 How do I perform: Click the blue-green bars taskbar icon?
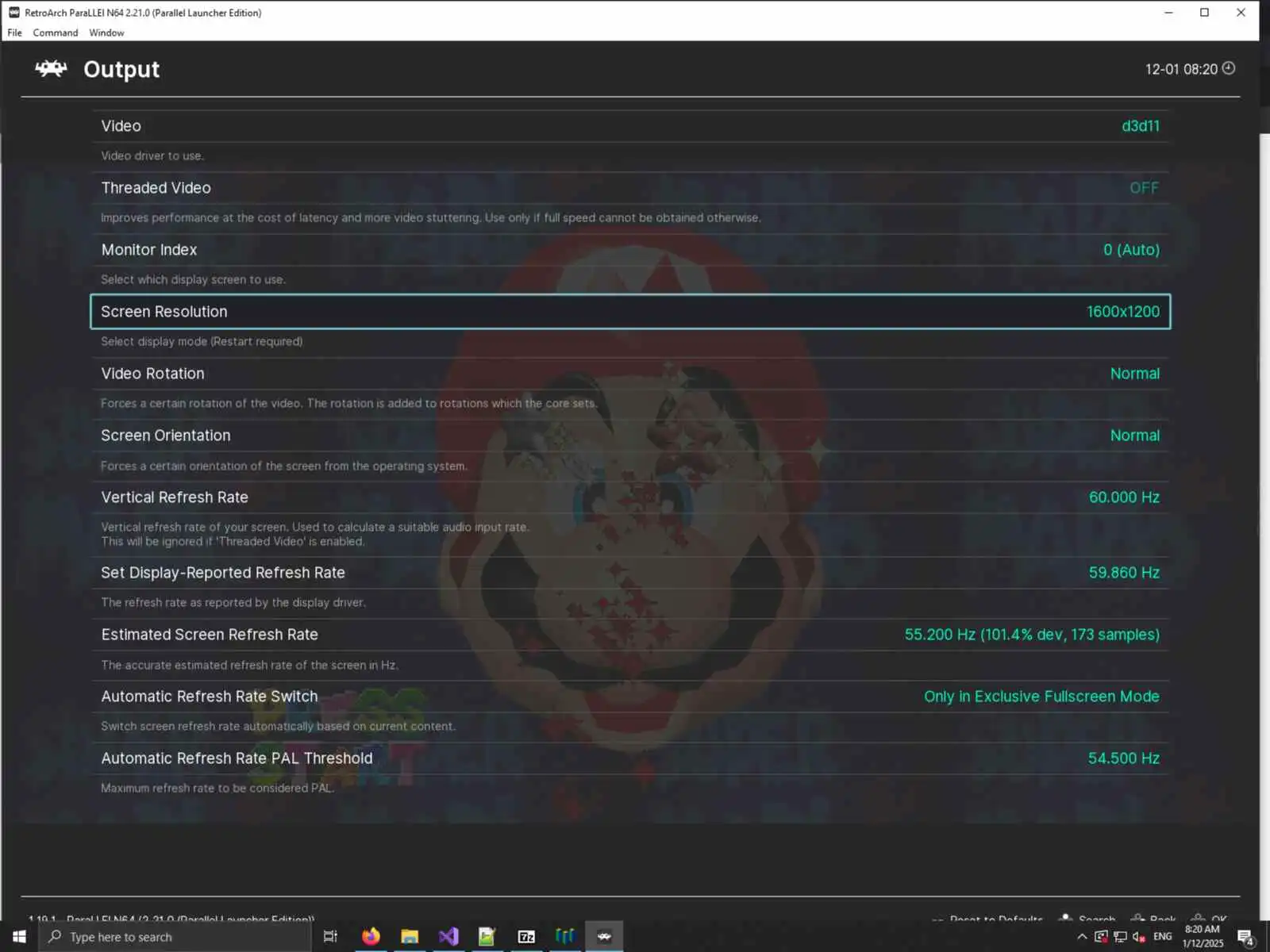pos(565,937)
